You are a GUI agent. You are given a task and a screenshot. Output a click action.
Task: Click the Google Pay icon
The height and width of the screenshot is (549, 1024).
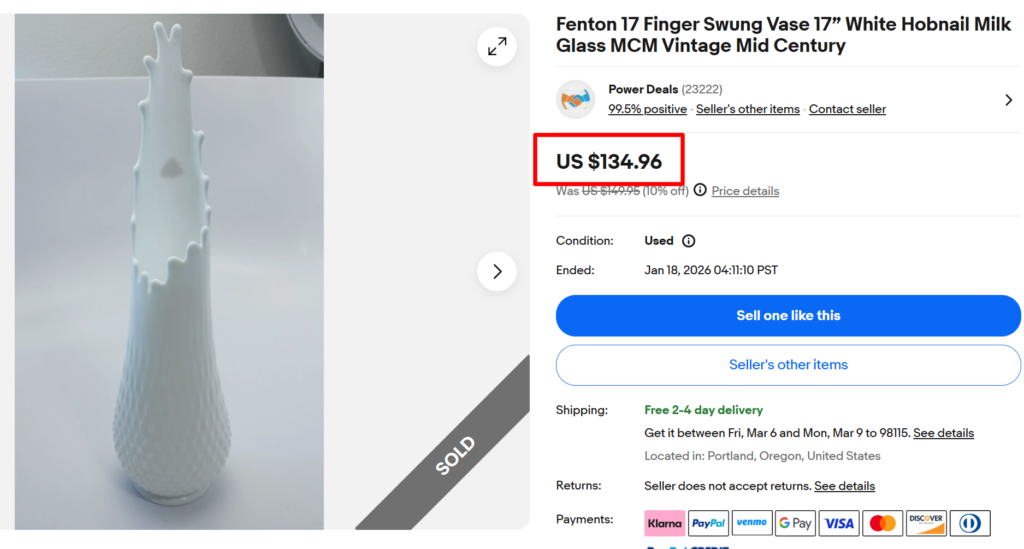[x=795, y=523]
